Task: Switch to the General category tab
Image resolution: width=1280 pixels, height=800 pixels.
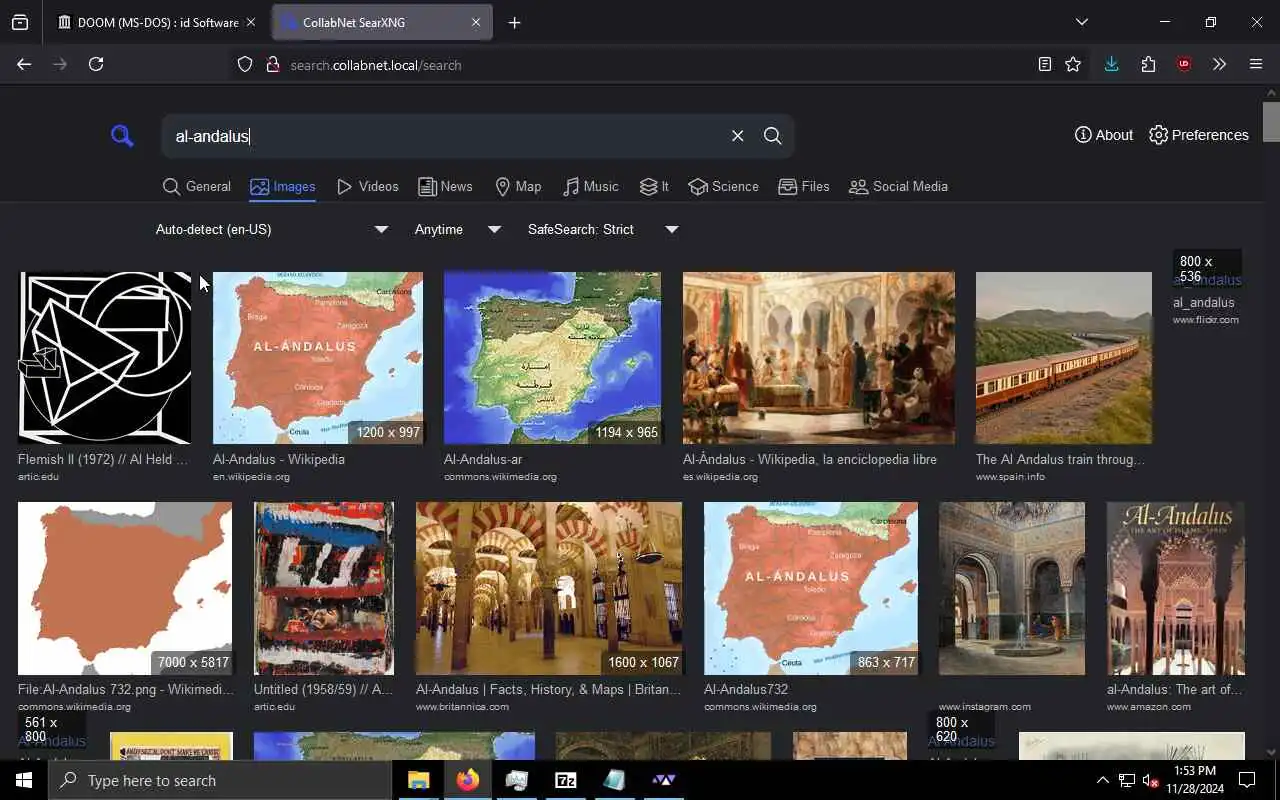Action: 197,186
